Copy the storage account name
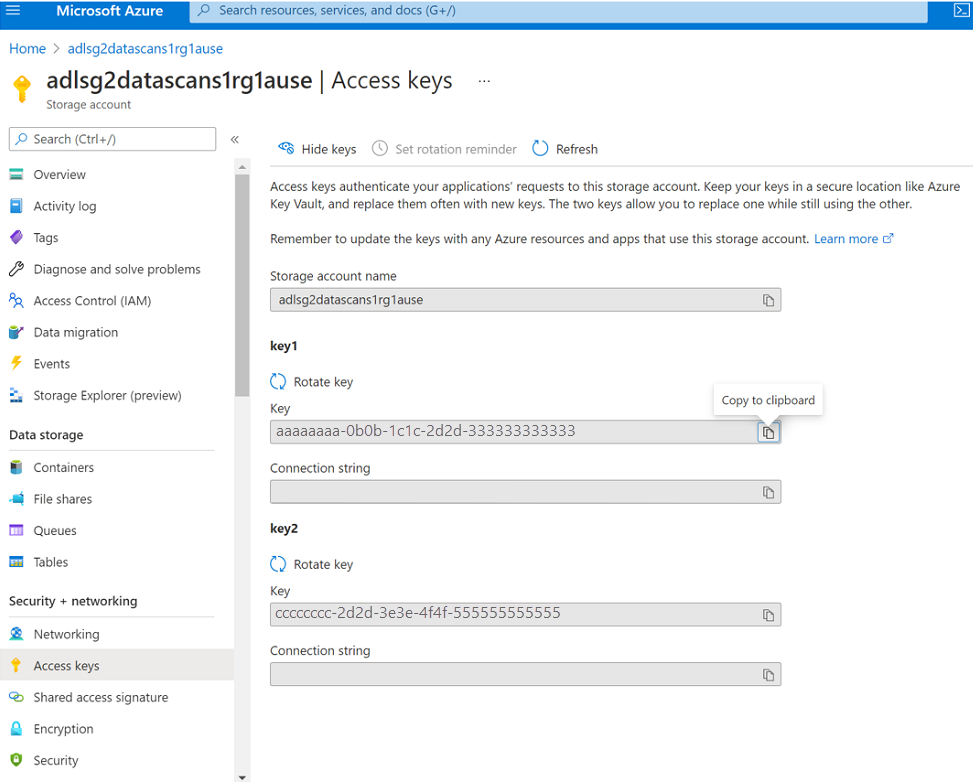973x782 pixels. (x=767, y=299)
